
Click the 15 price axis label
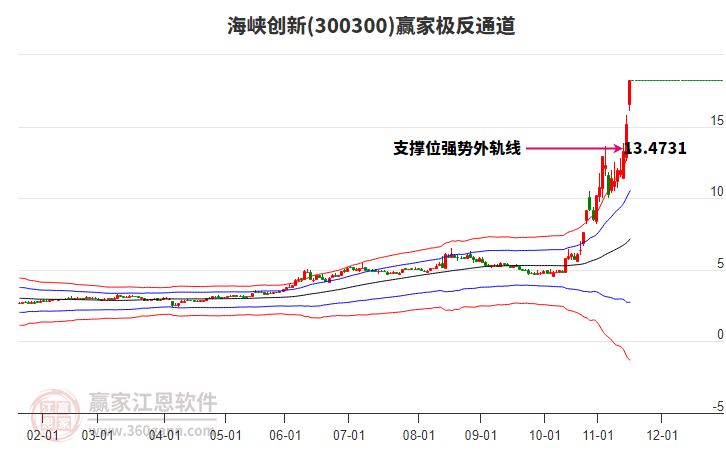(x=717, y=121)
